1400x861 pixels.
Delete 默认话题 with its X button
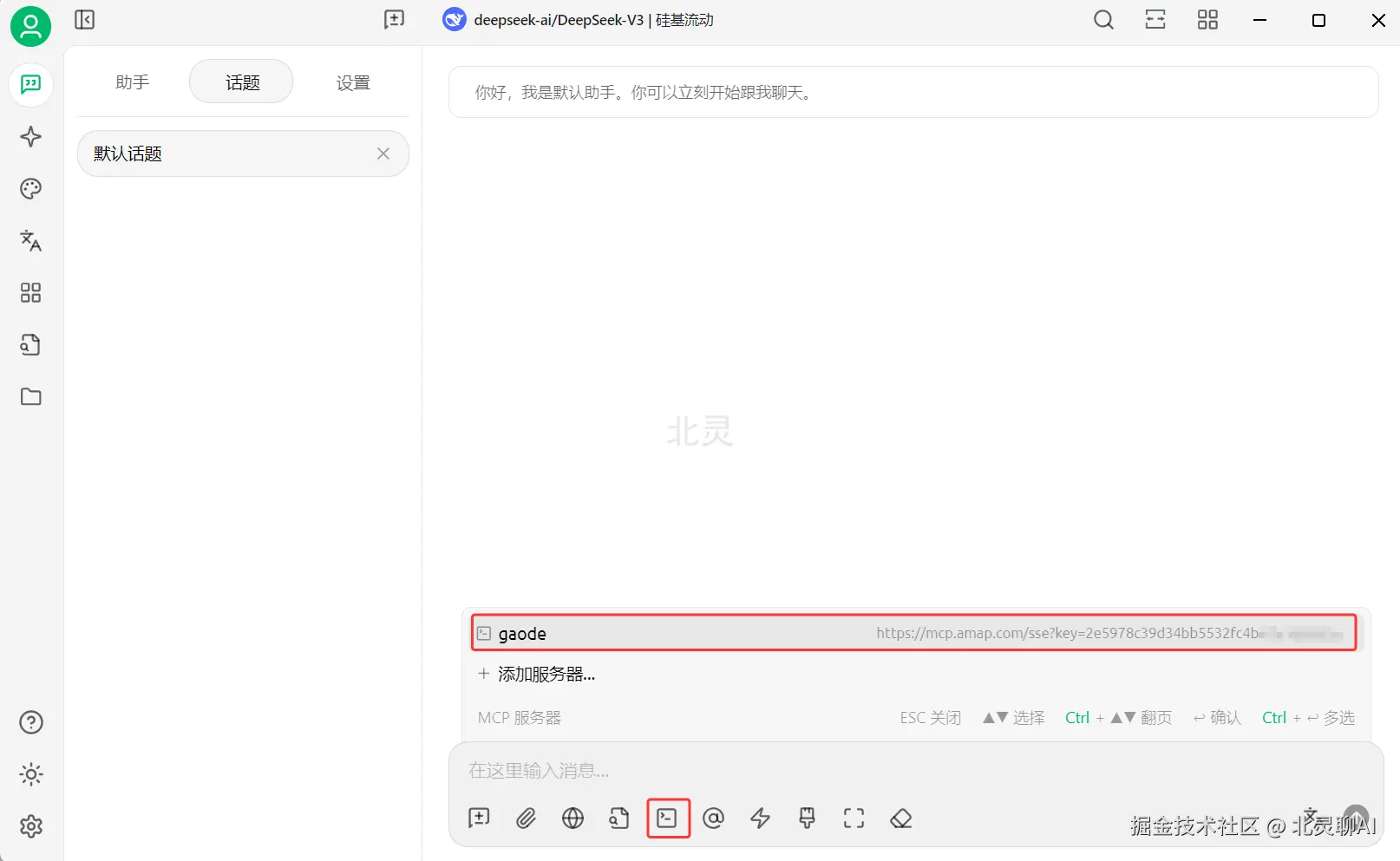(x=383, y=153)
